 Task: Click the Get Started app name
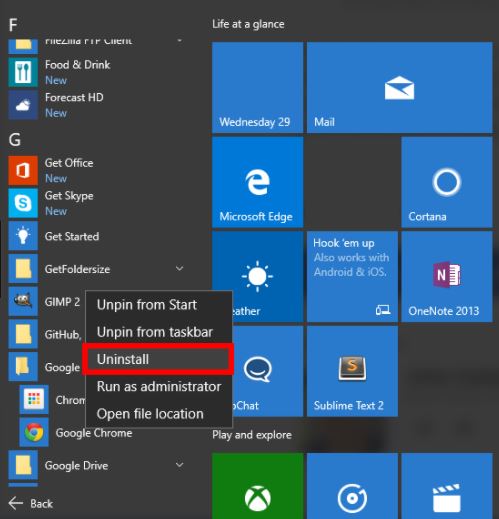click(x=72, y=236)
